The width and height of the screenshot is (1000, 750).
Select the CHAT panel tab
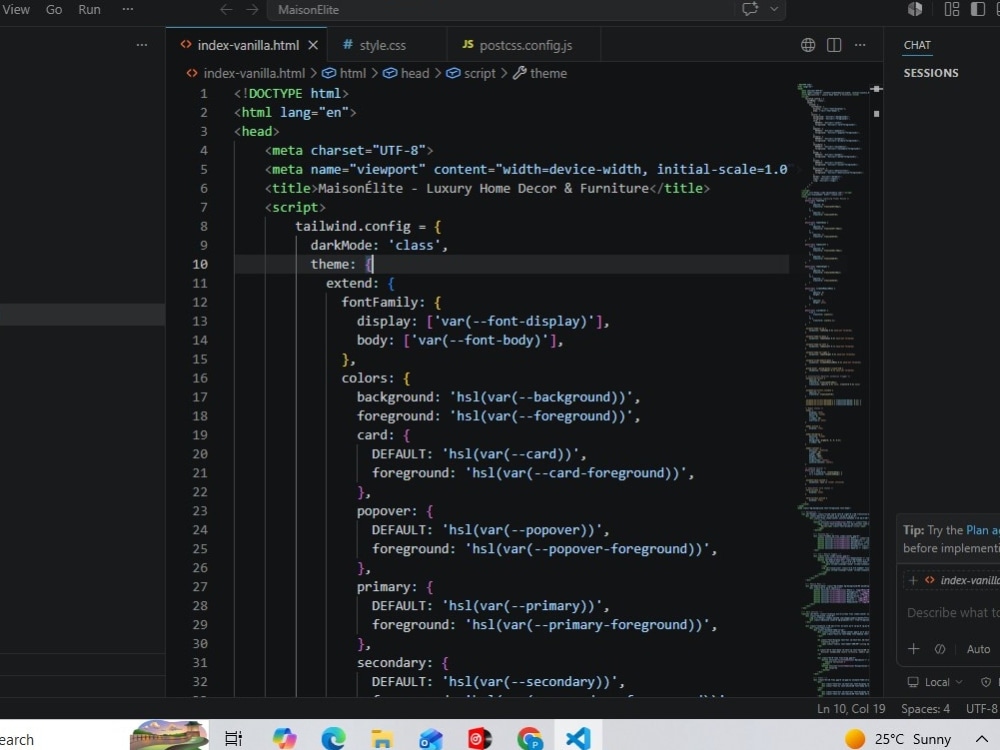pos(917,45)
